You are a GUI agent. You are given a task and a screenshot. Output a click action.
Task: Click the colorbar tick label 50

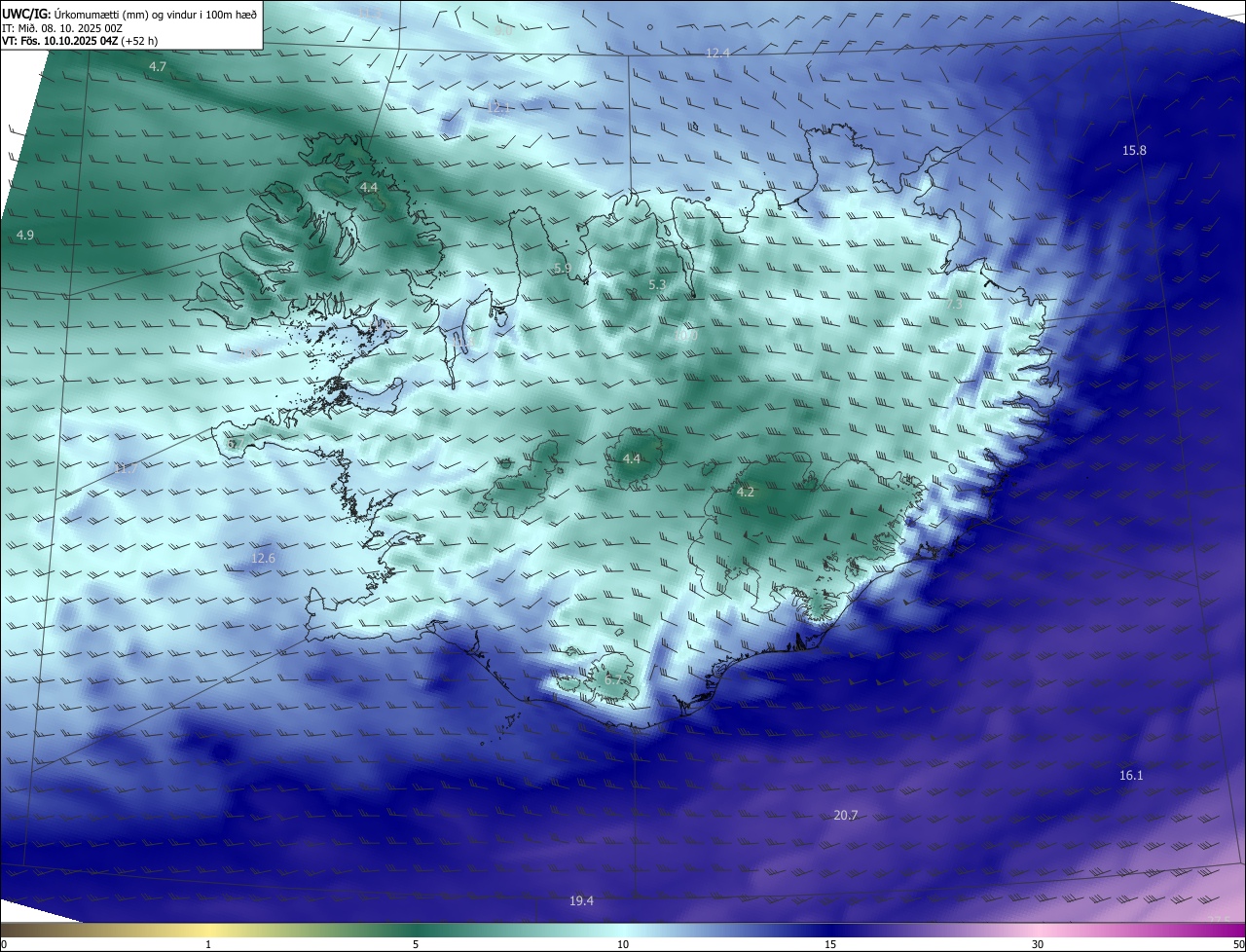1239,944
